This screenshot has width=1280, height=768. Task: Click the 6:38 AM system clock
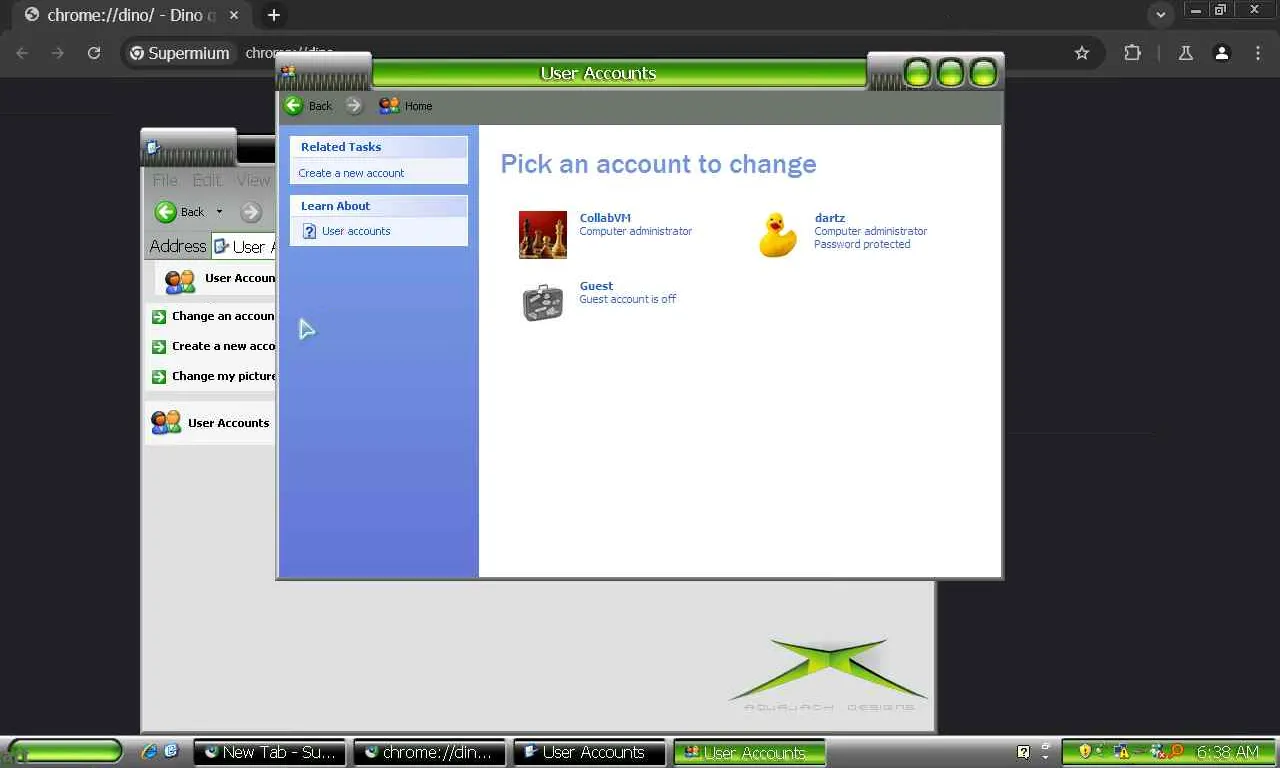(1228, 752)
